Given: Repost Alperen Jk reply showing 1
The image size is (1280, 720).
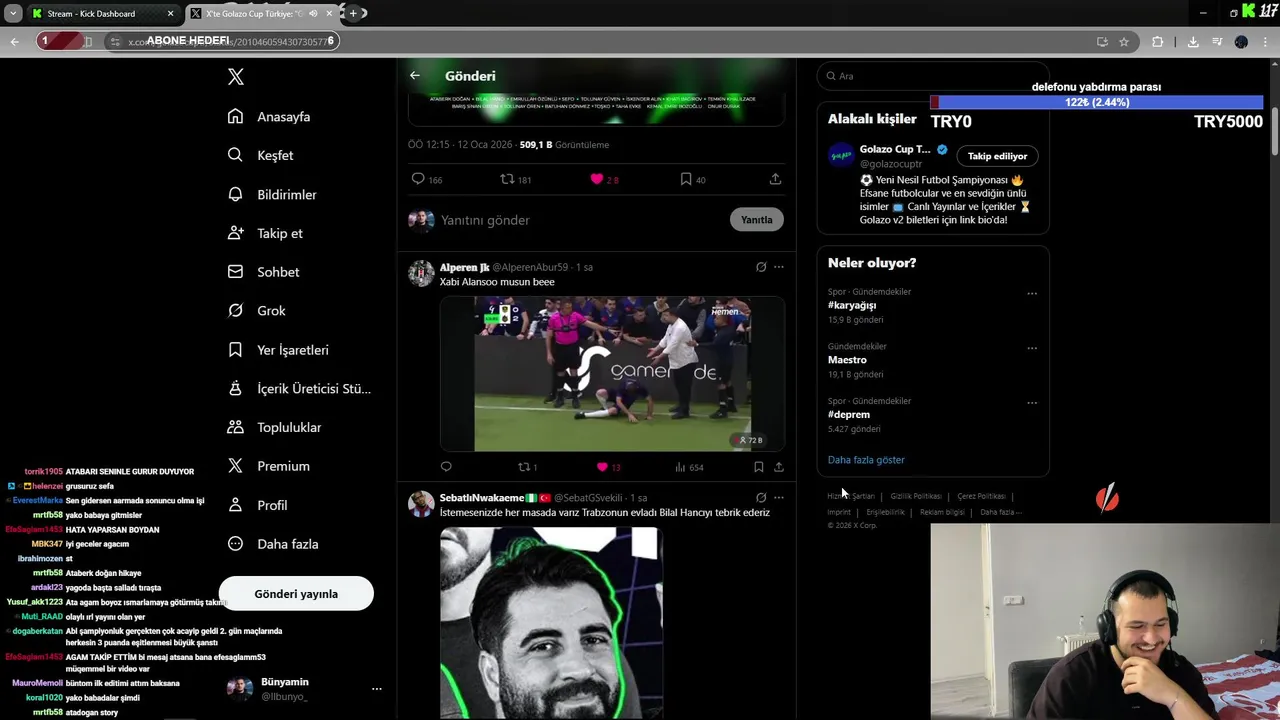Looking at the screenshot, I should (x=523, y=467).
